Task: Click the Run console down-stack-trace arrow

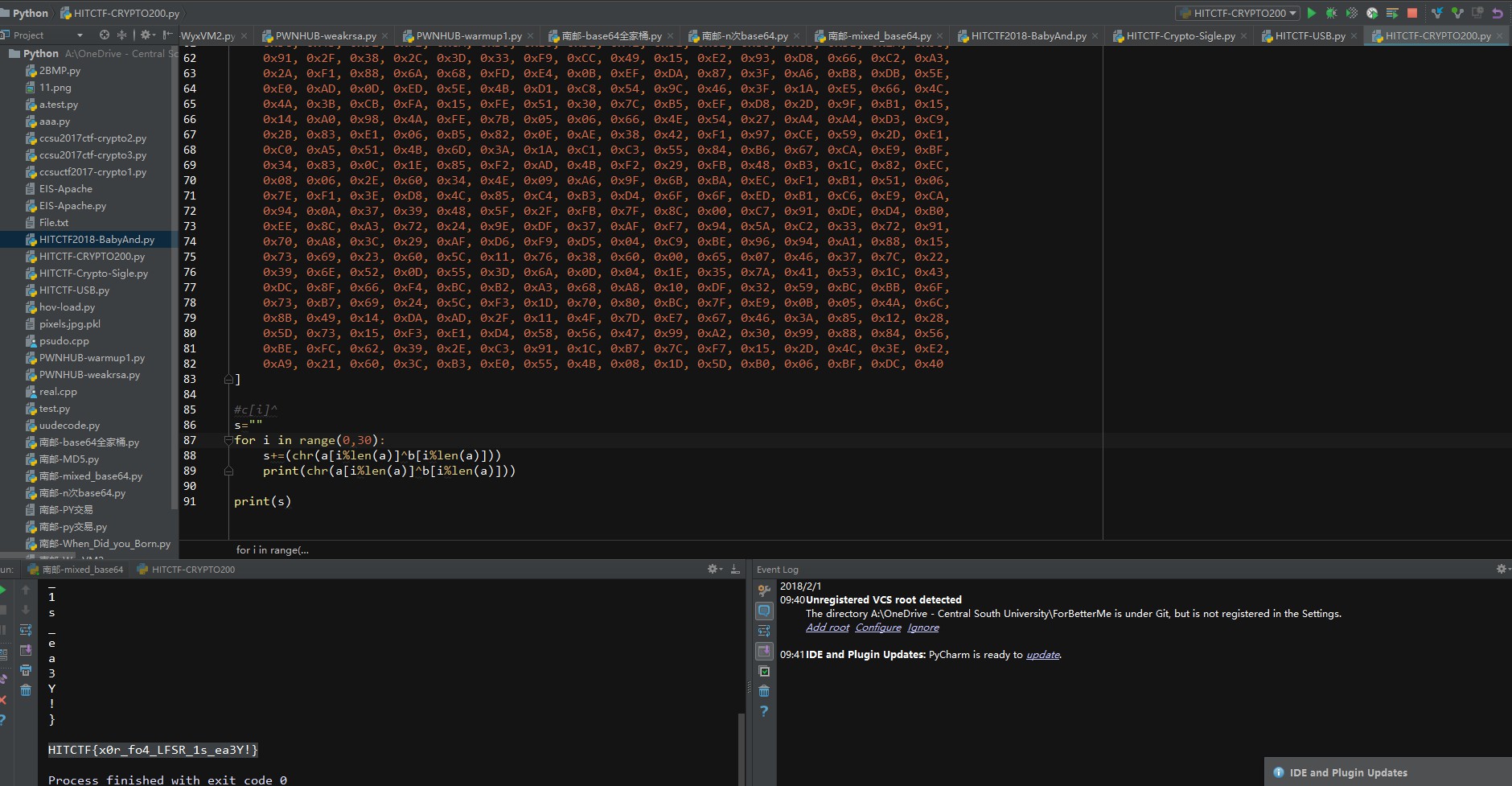Action: 26,610
